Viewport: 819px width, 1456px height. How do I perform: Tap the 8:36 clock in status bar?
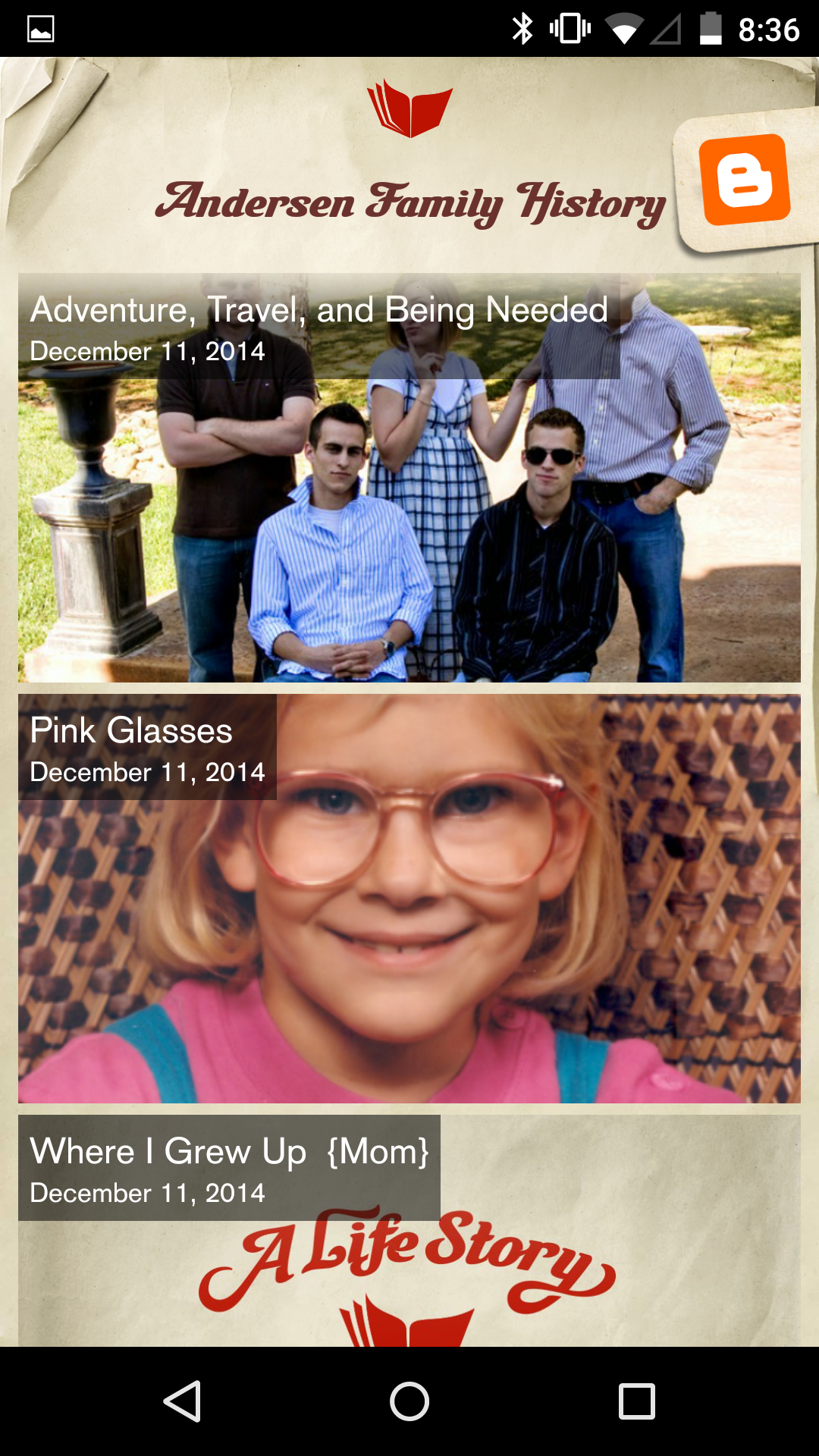769,30
